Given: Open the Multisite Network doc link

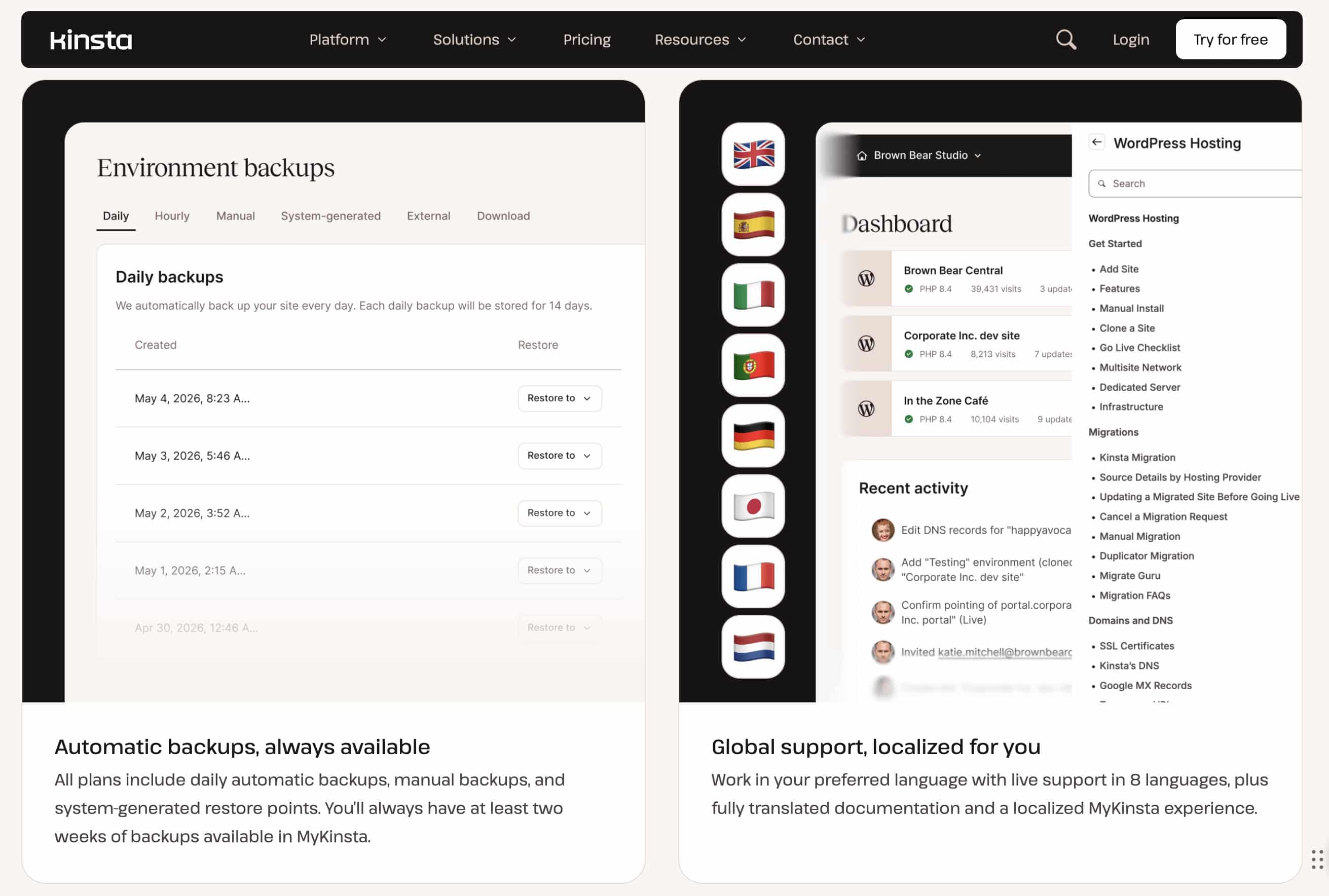Looking at the screenshot, I should [x=1140, y=367].
